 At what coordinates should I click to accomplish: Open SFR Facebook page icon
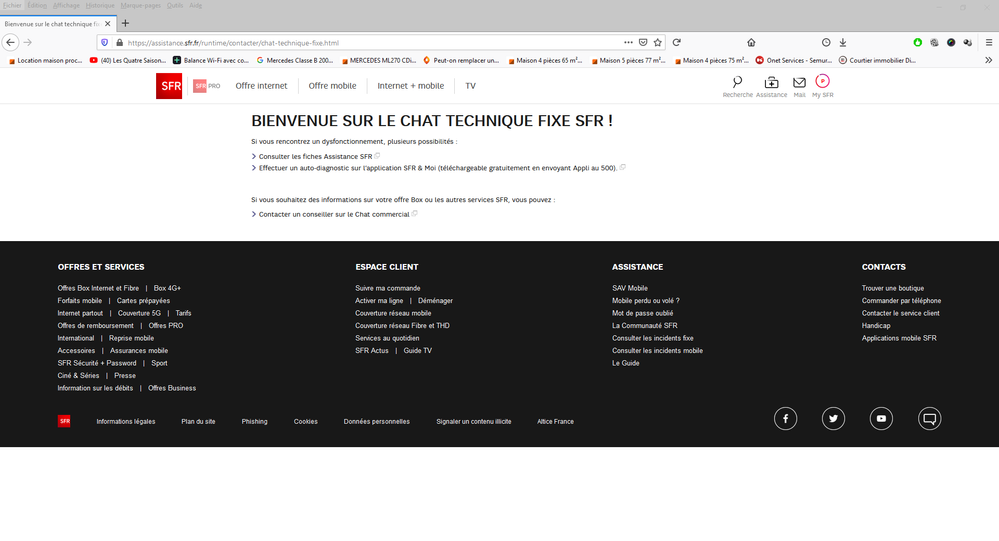coord(785,419)
